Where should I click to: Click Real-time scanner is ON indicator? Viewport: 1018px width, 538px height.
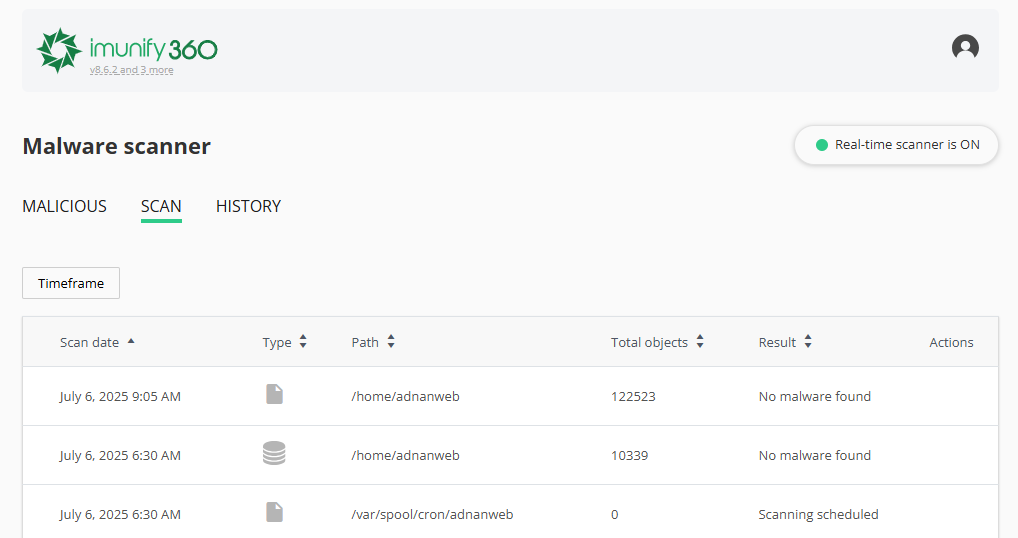(896, 145)
